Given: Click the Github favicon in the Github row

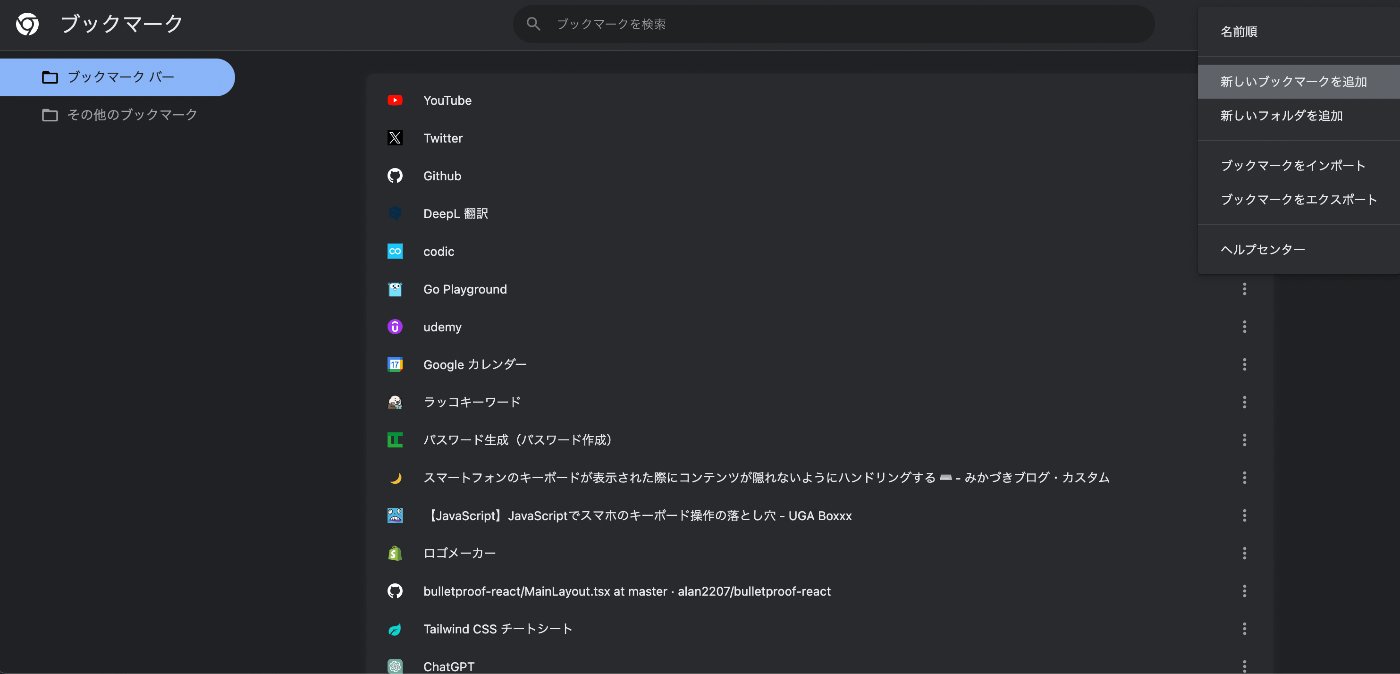Looking at the screenshot, I should (x=395, y=176).
